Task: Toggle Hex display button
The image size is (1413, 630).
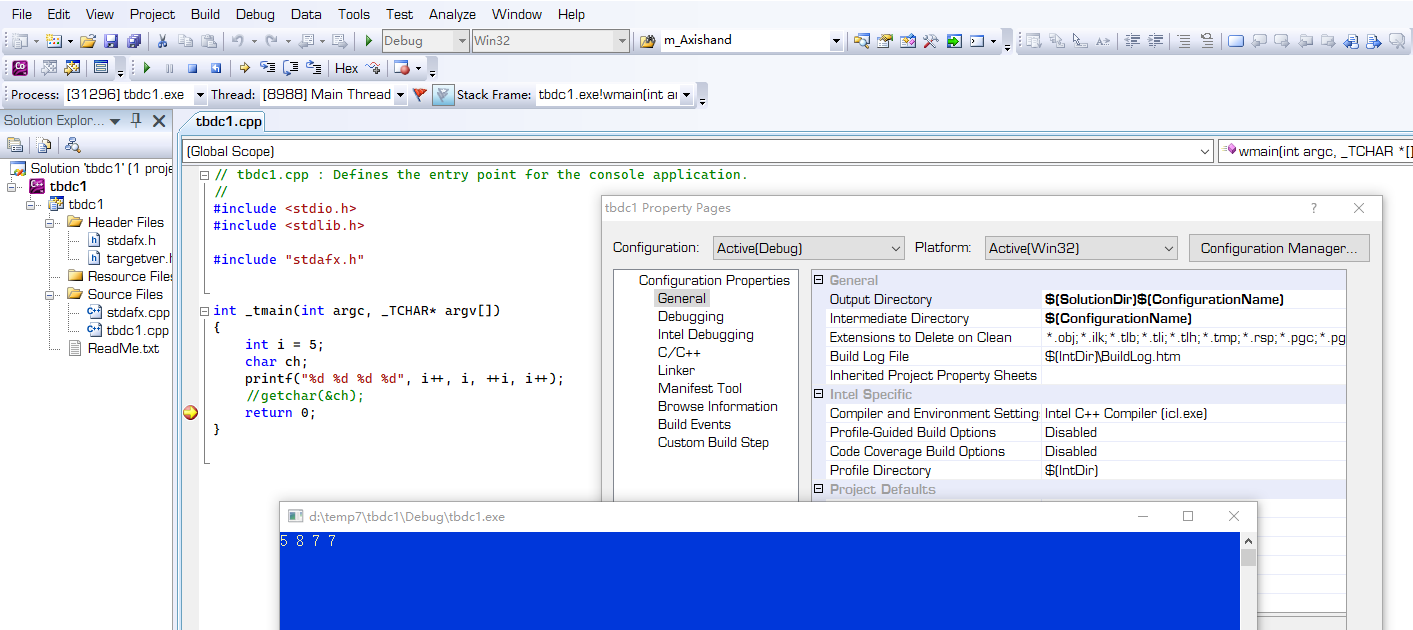Action: tap(346, 68)
